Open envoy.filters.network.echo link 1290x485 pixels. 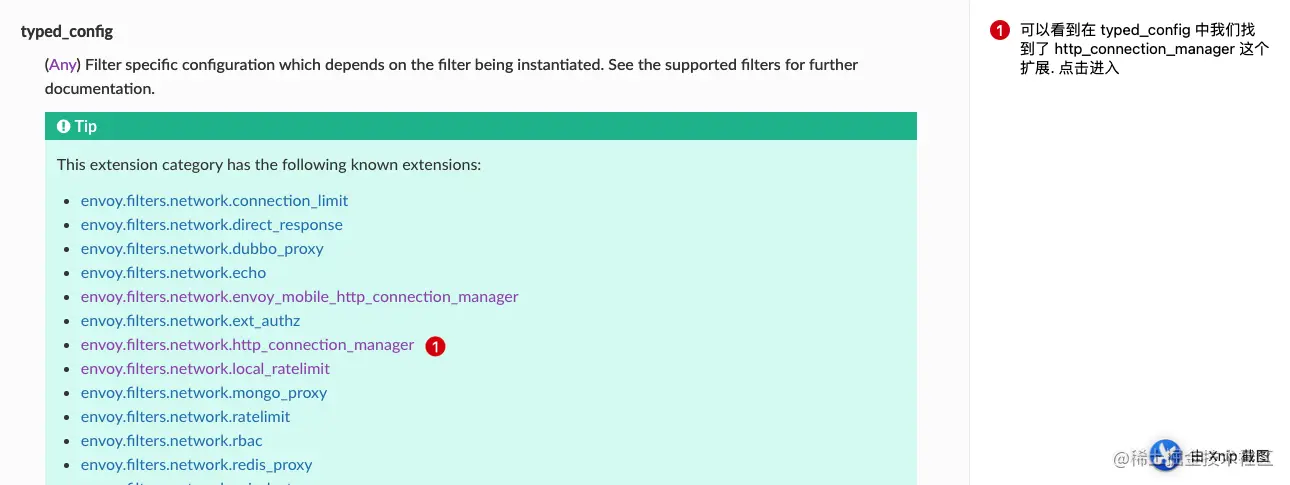[174, 272]
